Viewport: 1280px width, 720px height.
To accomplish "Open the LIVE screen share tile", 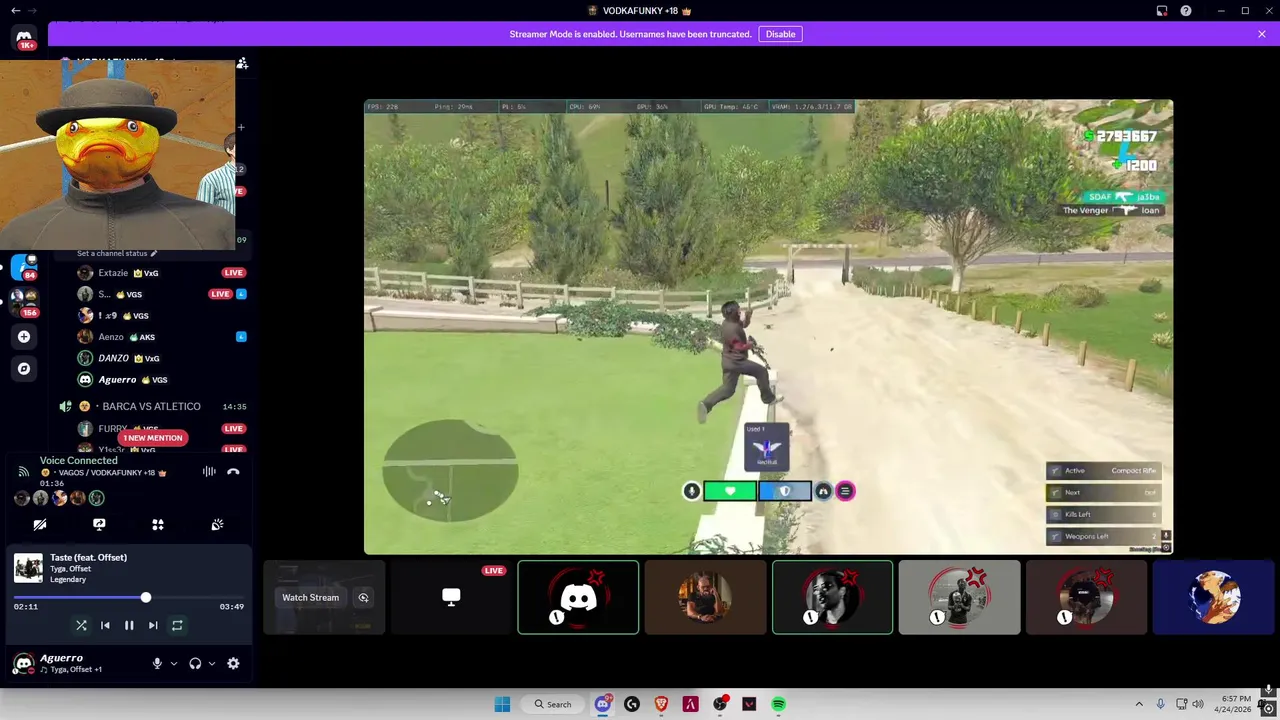I will [451, 598].
